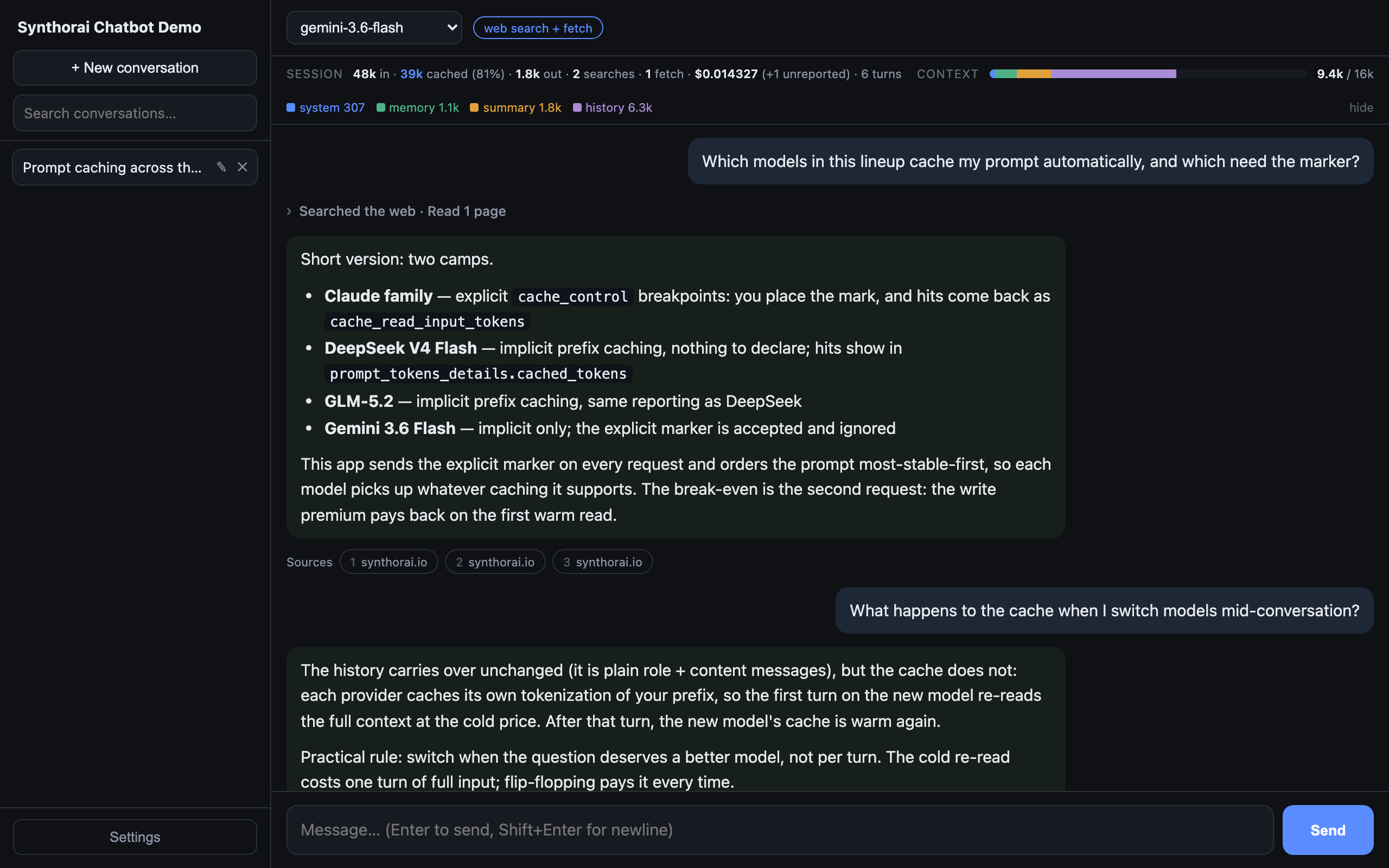Click the prompt_tokens_details.cached_tokens code snippet

(x=478, y=374)
